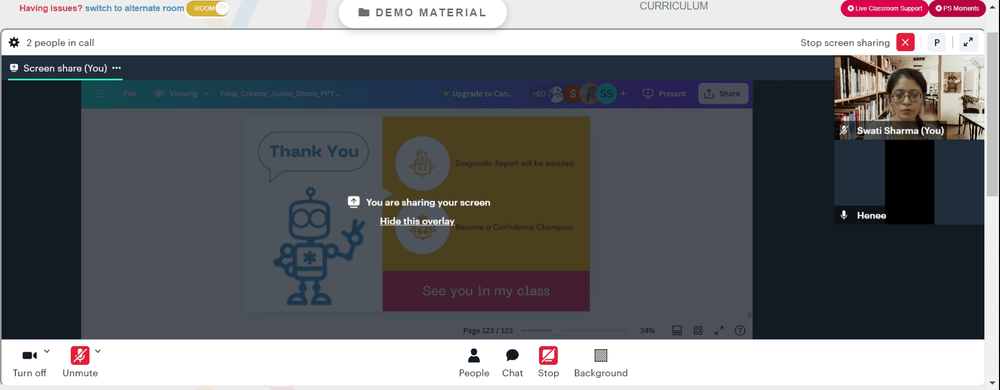Expand camera options chevron

pos(47,351)
